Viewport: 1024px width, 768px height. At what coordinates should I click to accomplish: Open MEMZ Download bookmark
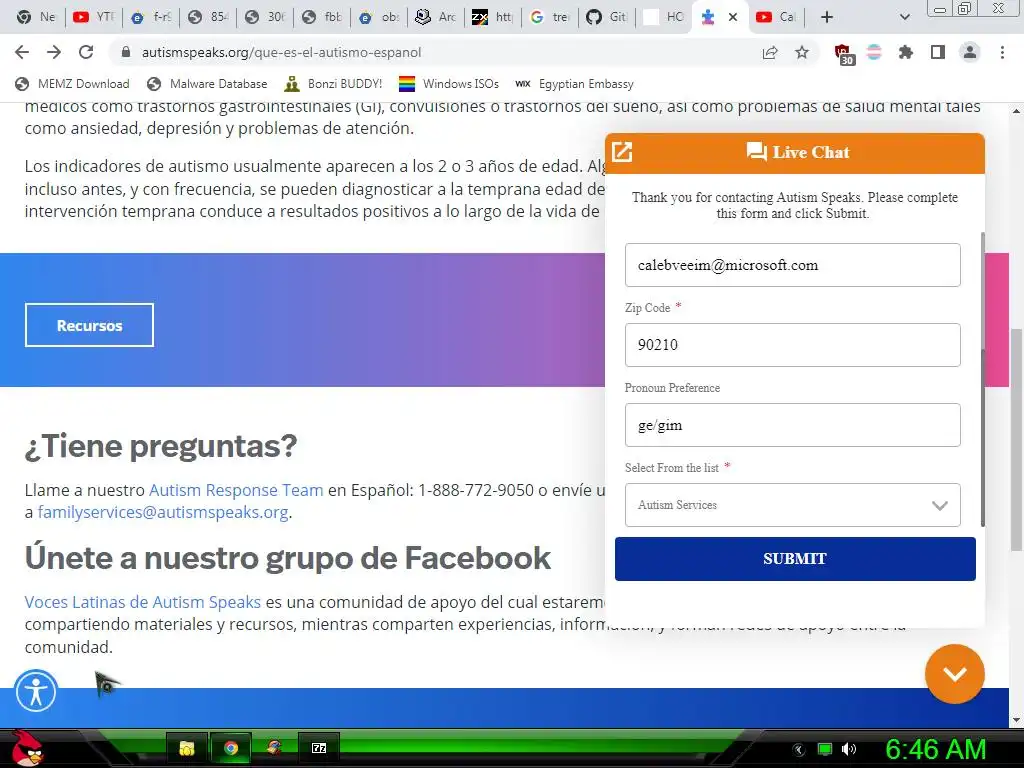72,84
